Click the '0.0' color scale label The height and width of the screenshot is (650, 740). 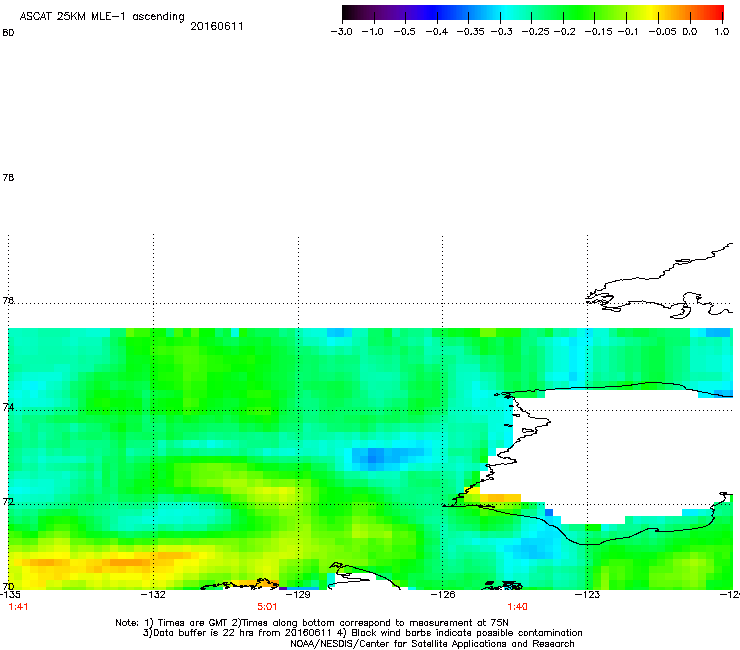point(690,32)
